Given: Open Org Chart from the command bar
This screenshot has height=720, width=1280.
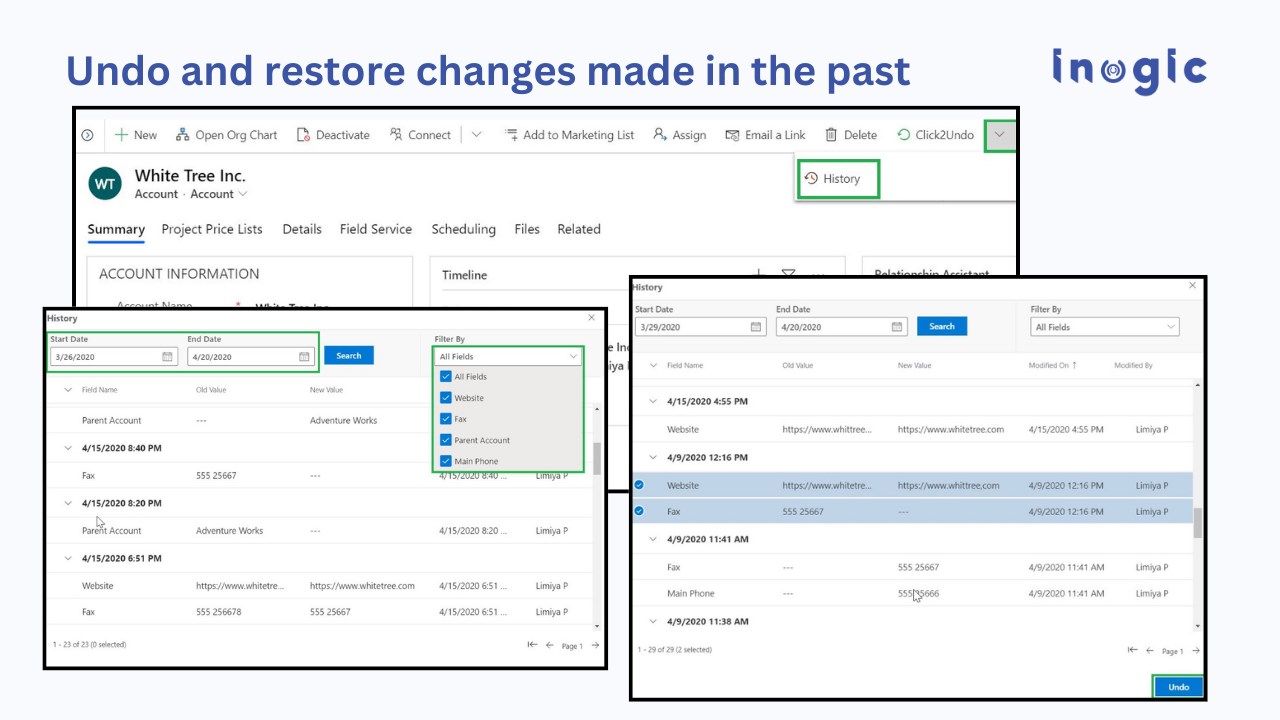Looking at the screenshot, I should pos(226,135).
